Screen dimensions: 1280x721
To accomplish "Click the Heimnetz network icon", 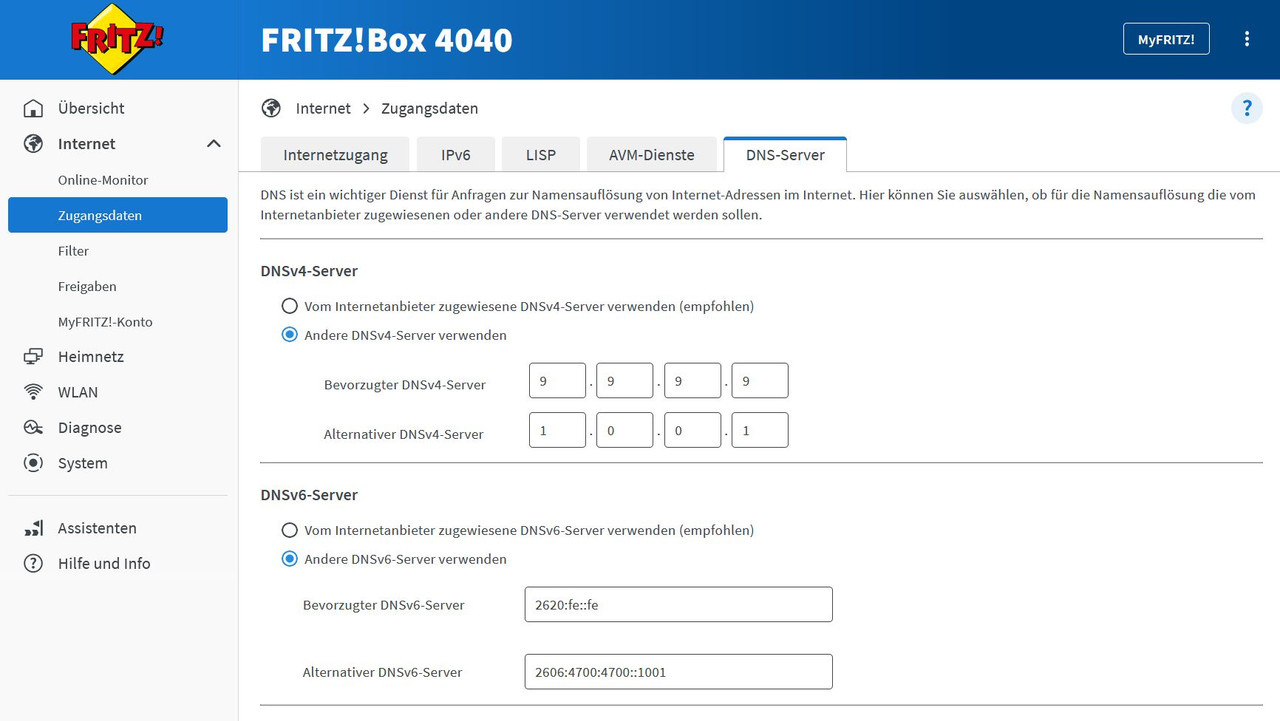I will (x=33, y=356).
